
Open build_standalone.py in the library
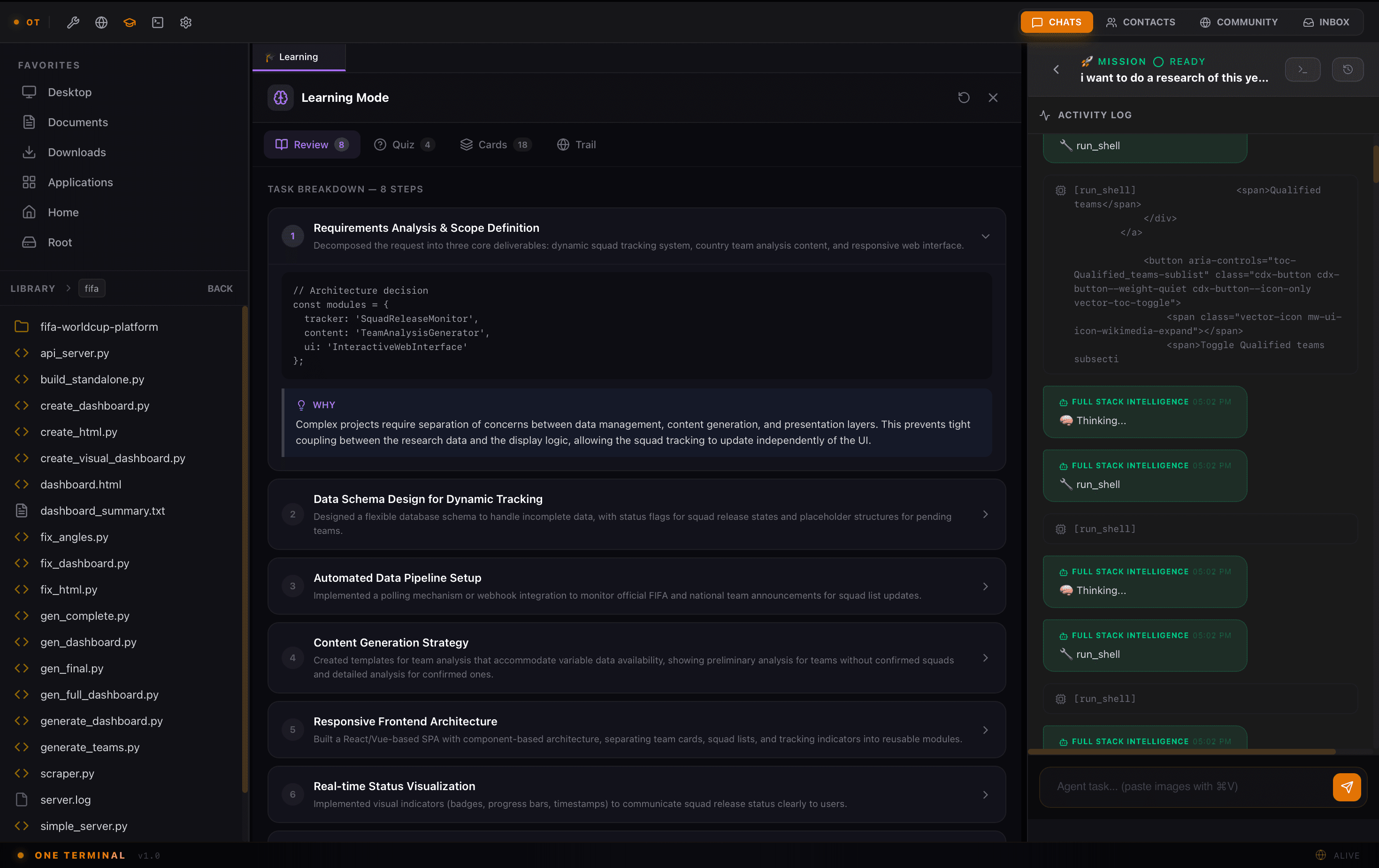pos(92,380)
